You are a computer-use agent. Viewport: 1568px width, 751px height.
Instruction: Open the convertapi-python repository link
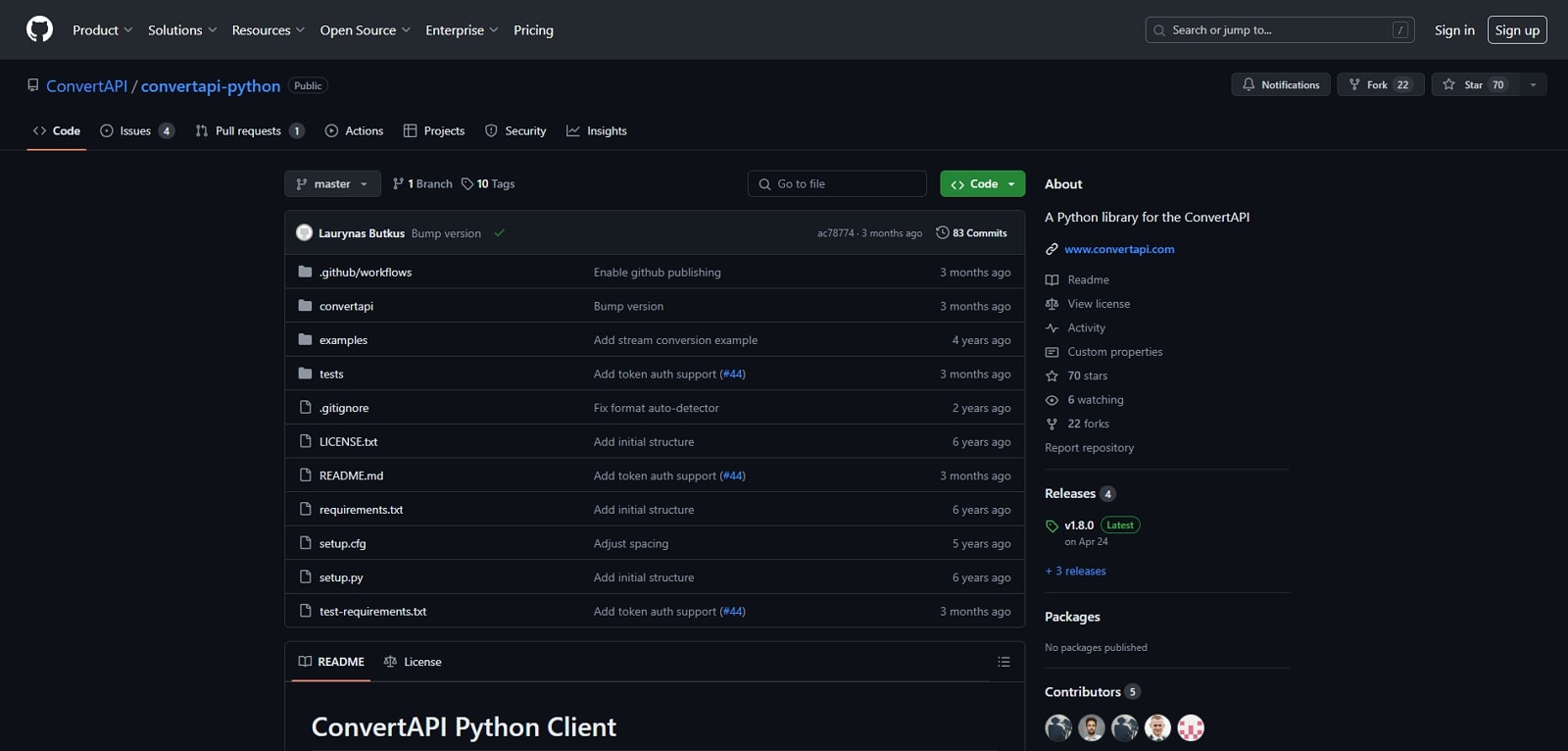pos(211,86)
